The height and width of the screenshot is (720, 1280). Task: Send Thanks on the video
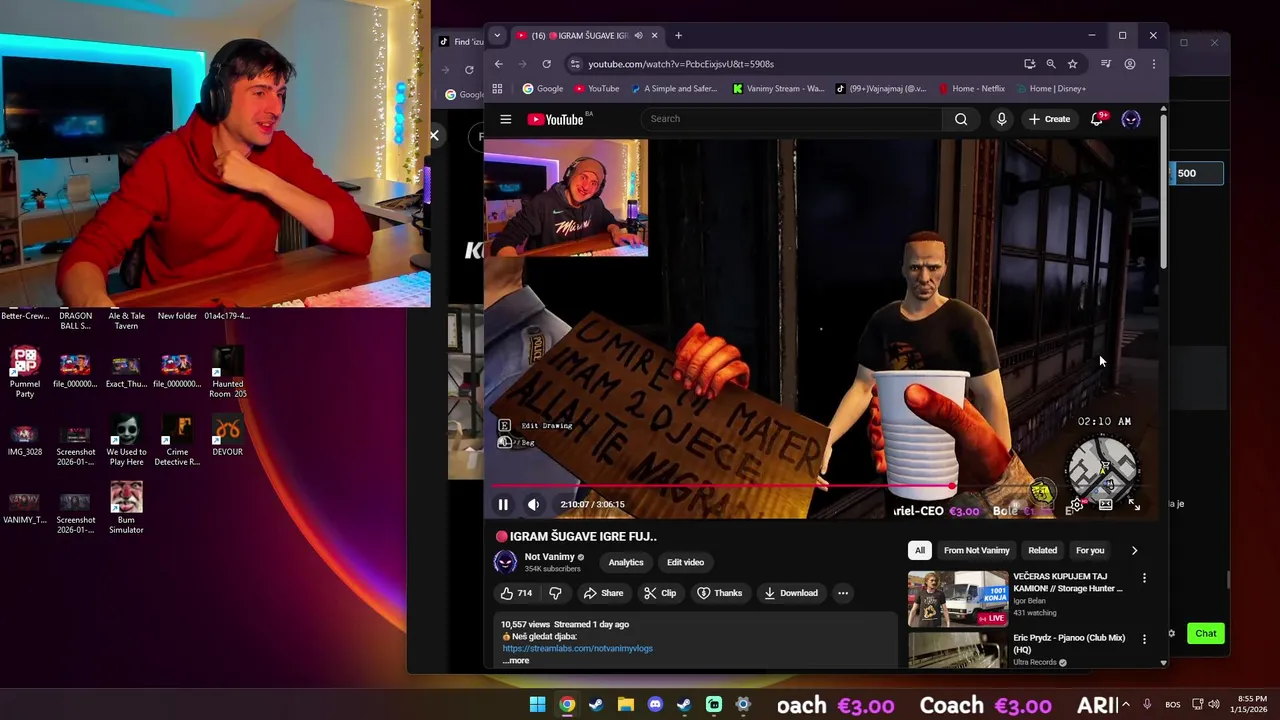(719, 593)
